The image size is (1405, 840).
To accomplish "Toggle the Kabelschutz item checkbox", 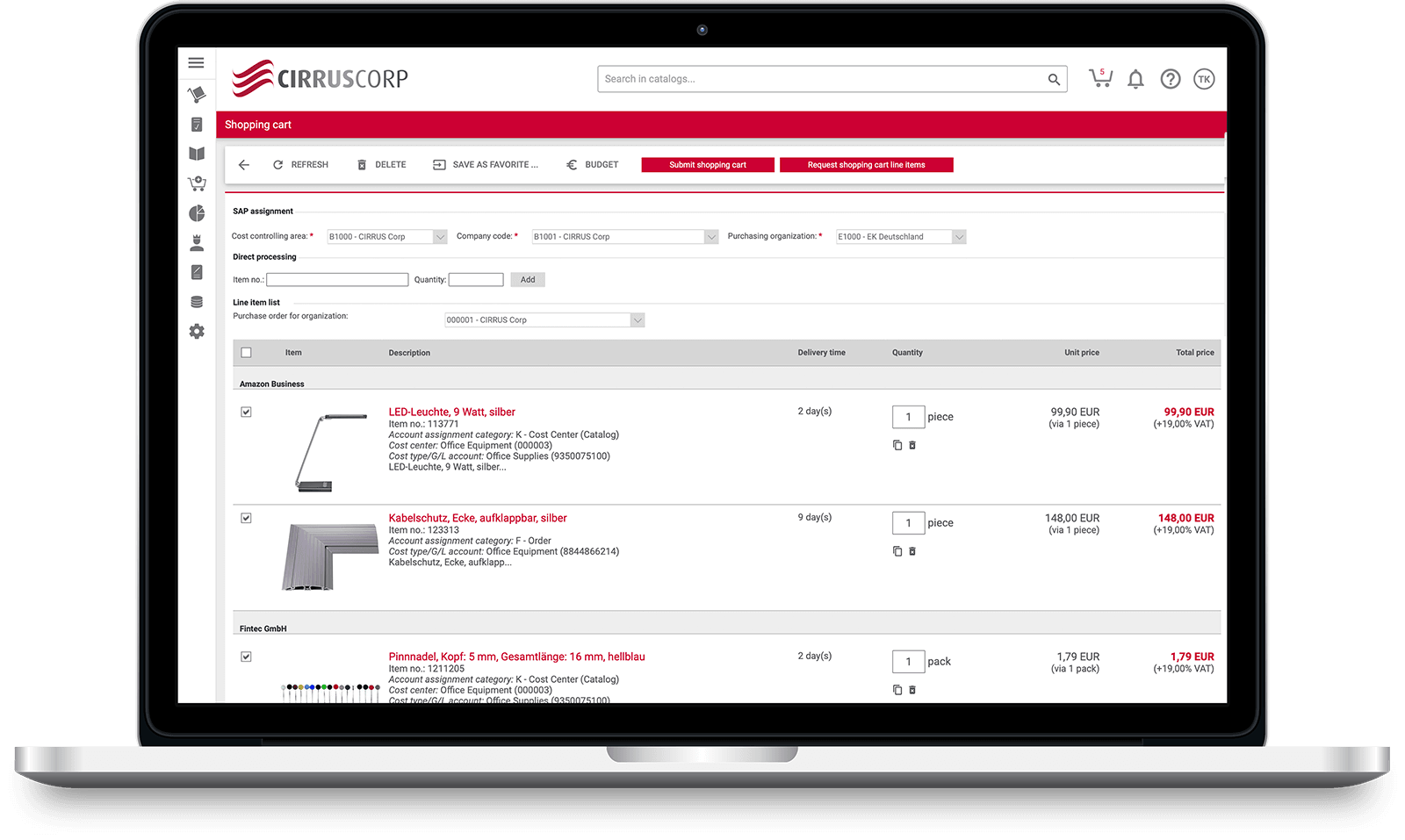I will (246, 518).
